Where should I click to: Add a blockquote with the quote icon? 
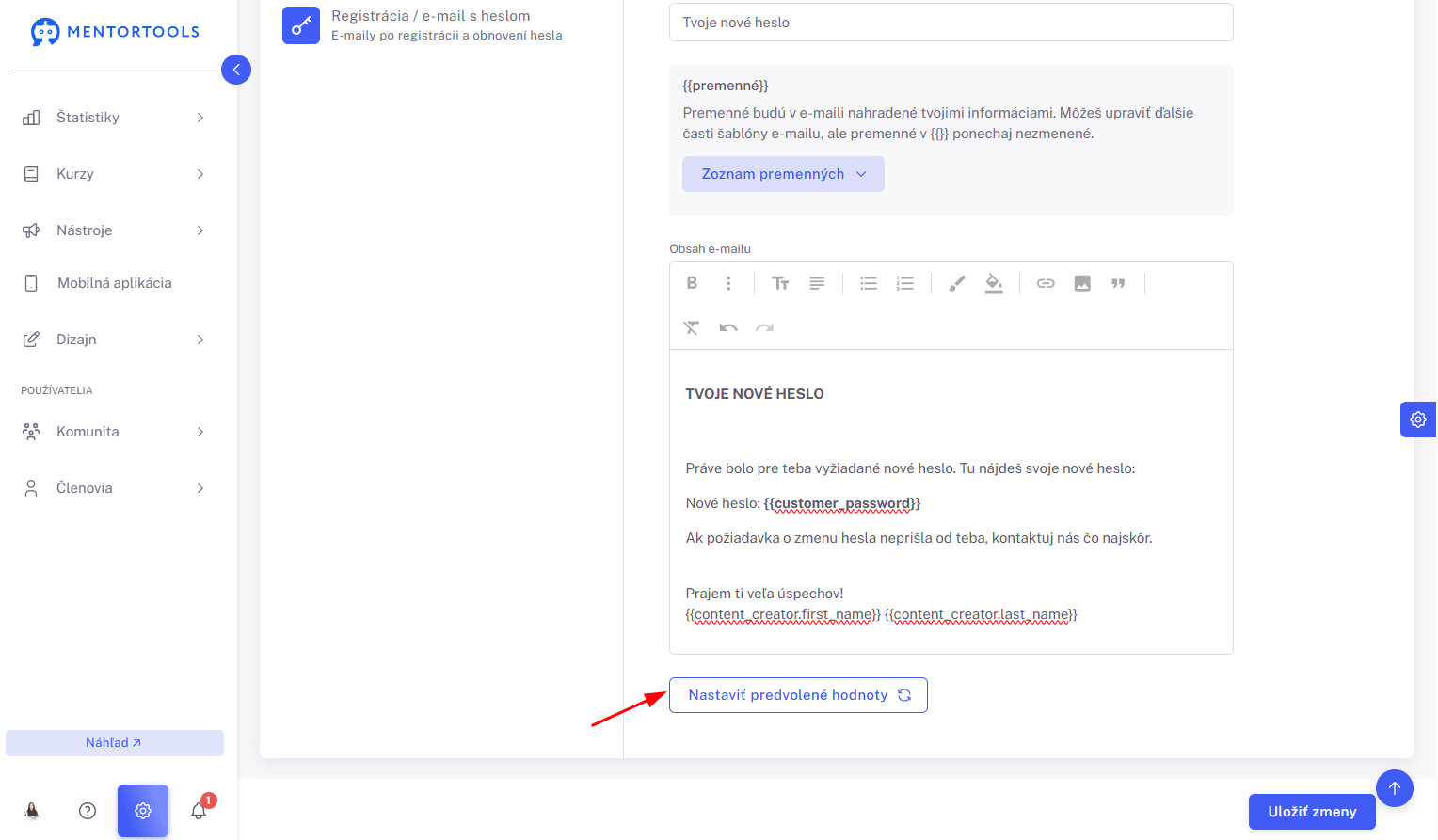click(1118, 283)
